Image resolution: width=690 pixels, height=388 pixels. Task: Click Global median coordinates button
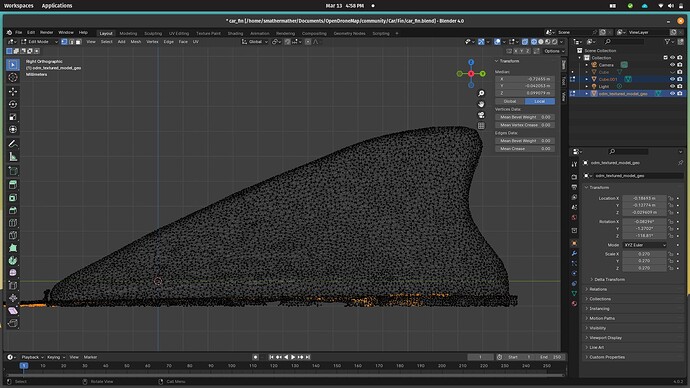(x=510, y=101)
